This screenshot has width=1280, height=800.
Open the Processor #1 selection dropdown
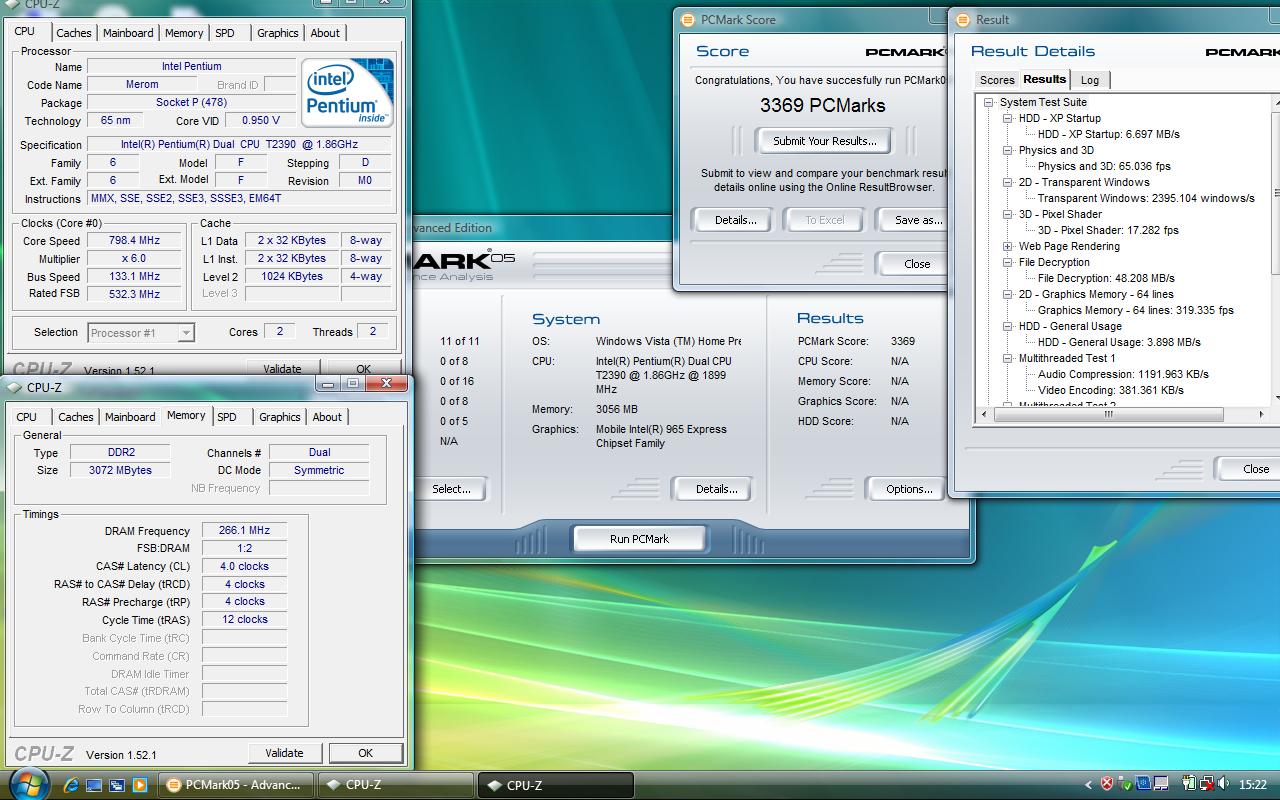coord(141,332)
